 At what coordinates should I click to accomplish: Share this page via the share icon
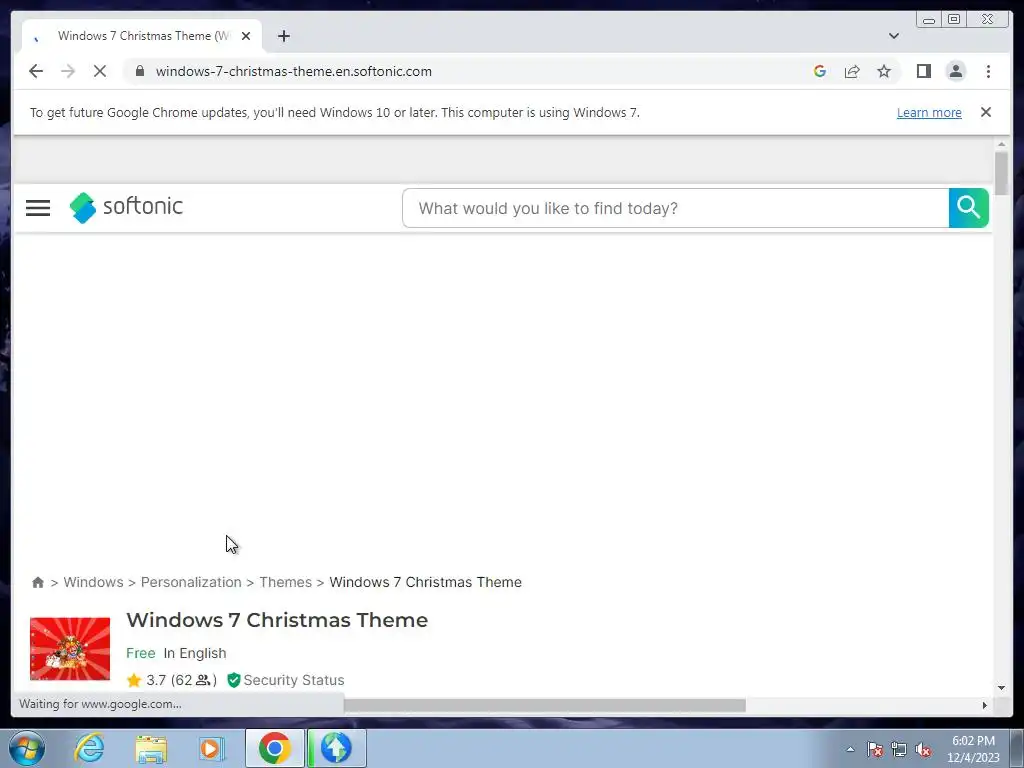pos(852,71)
